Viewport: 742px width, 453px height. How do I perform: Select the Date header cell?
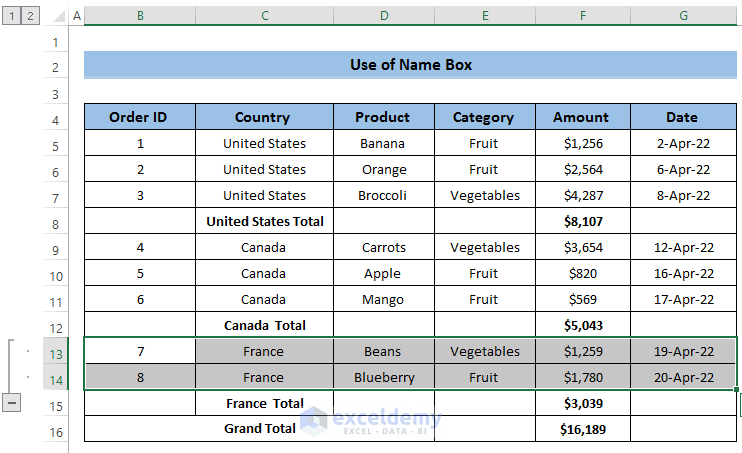click(683, 117)
